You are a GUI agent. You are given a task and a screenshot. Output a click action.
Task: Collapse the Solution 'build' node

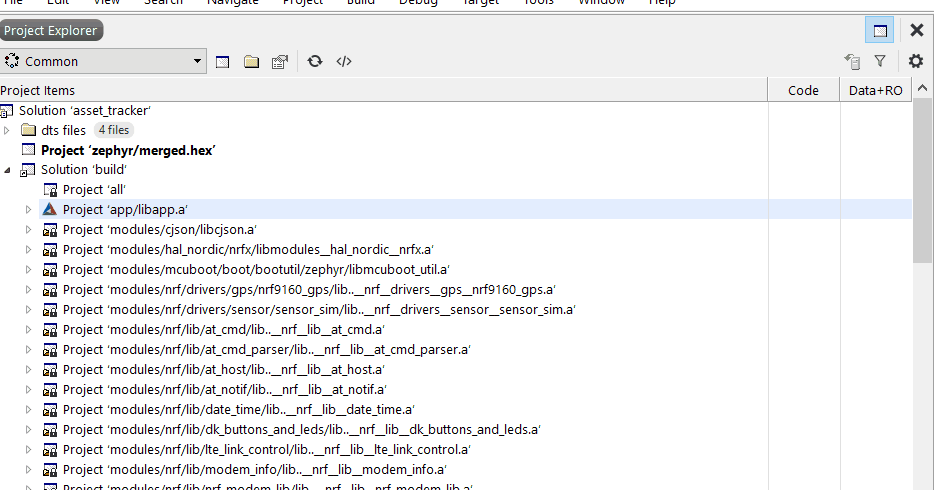(x=7, y=170)
